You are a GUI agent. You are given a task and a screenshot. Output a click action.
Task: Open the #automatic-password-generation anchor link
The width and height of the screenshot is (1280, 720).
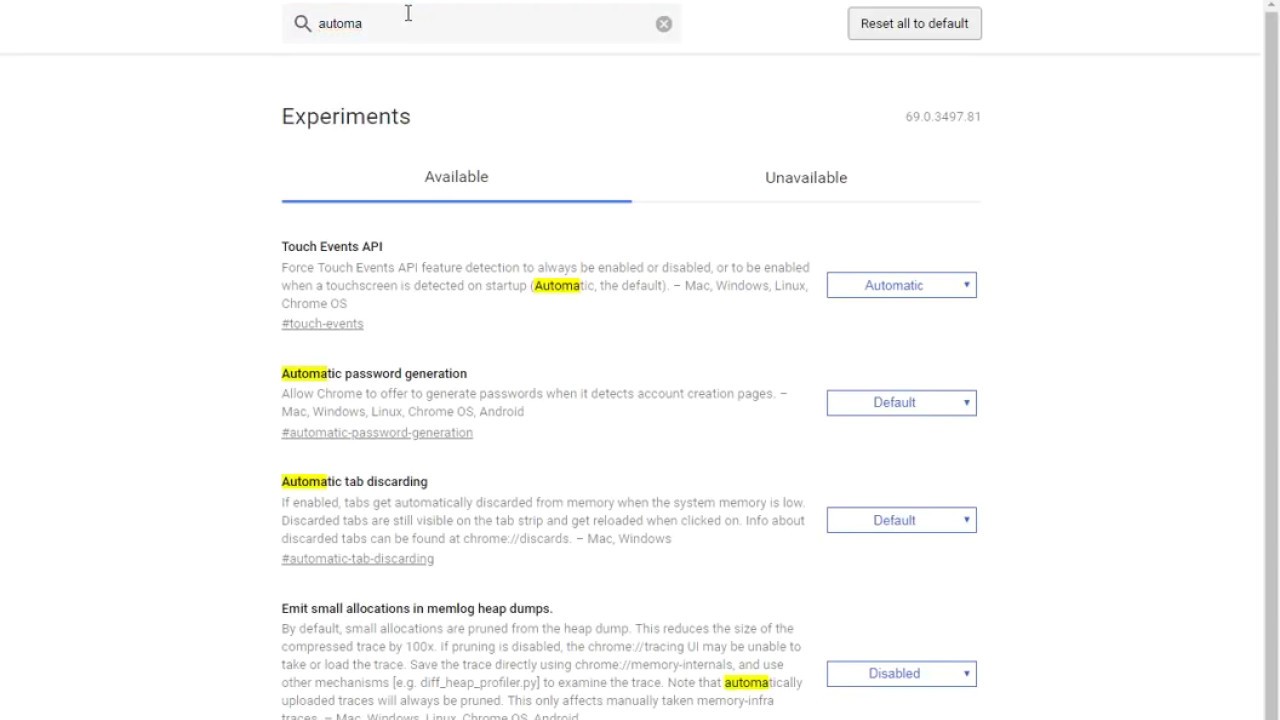[x=377, y=433]
